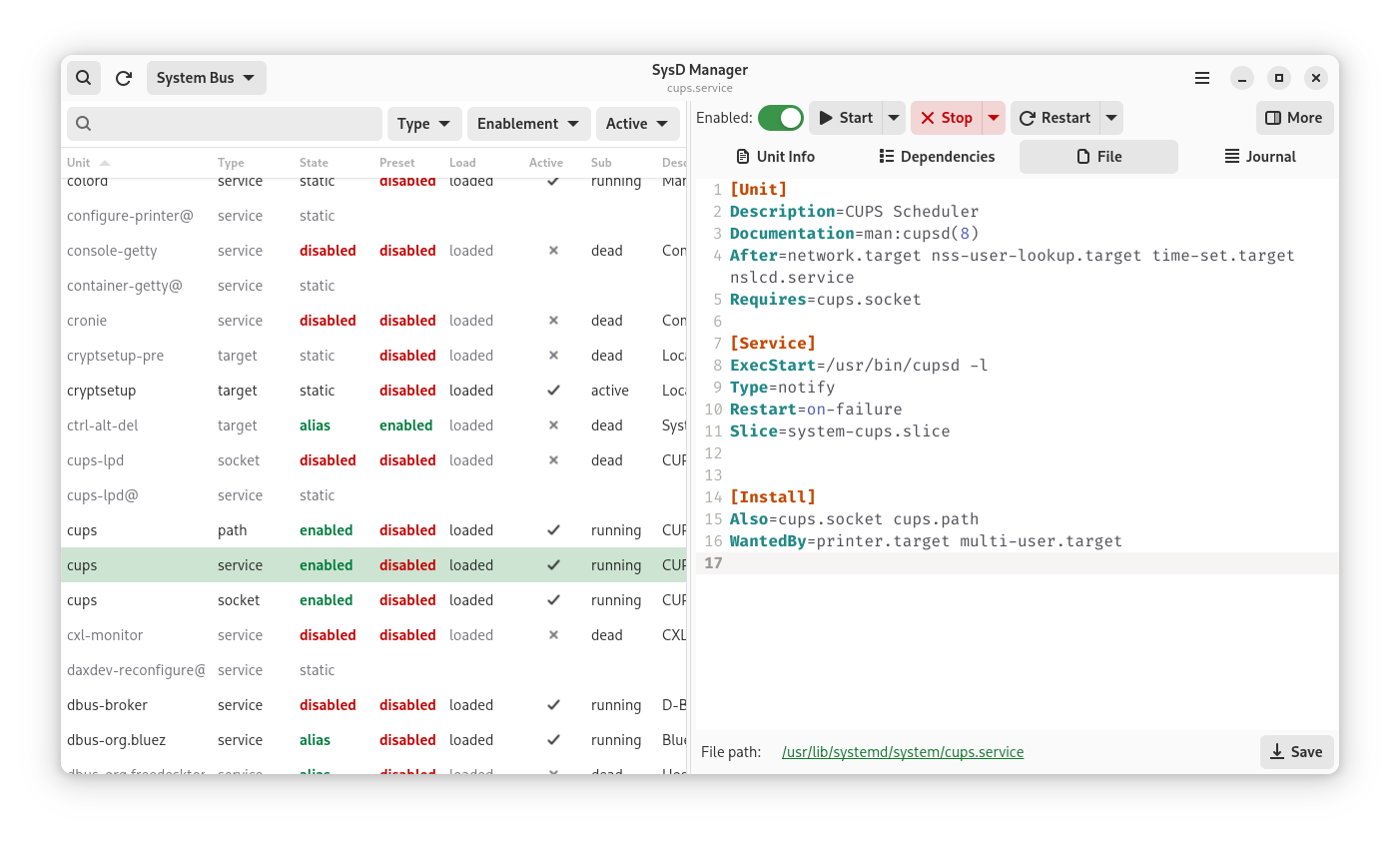Select the dbus-broker service
This screenshot has width=1400, height=841.
click(x=374, y=705)
